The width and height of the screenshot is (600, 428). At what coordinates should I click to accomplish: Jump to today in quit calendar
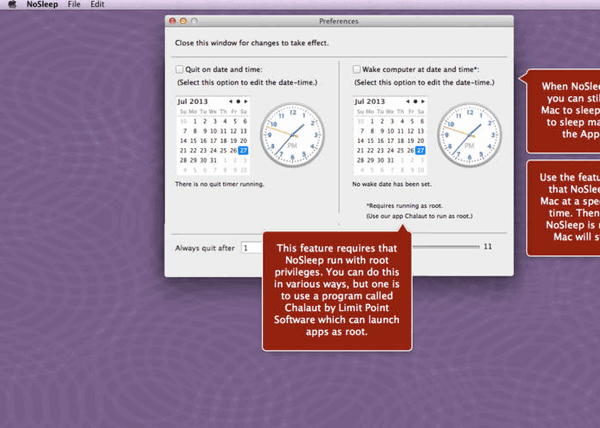(238, 101)
